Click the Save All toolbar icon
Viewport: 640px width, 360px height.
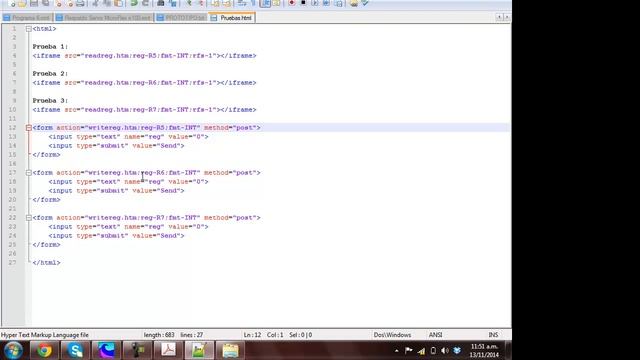tap(46, 3)
